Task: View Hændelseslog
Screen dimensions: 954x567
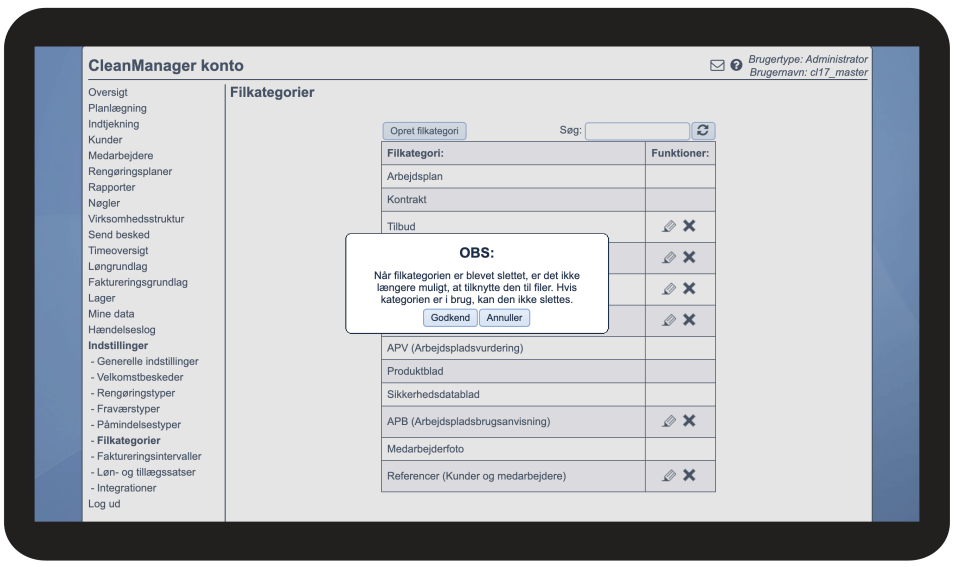Action: pyautogui.click(x=122, y=330)
